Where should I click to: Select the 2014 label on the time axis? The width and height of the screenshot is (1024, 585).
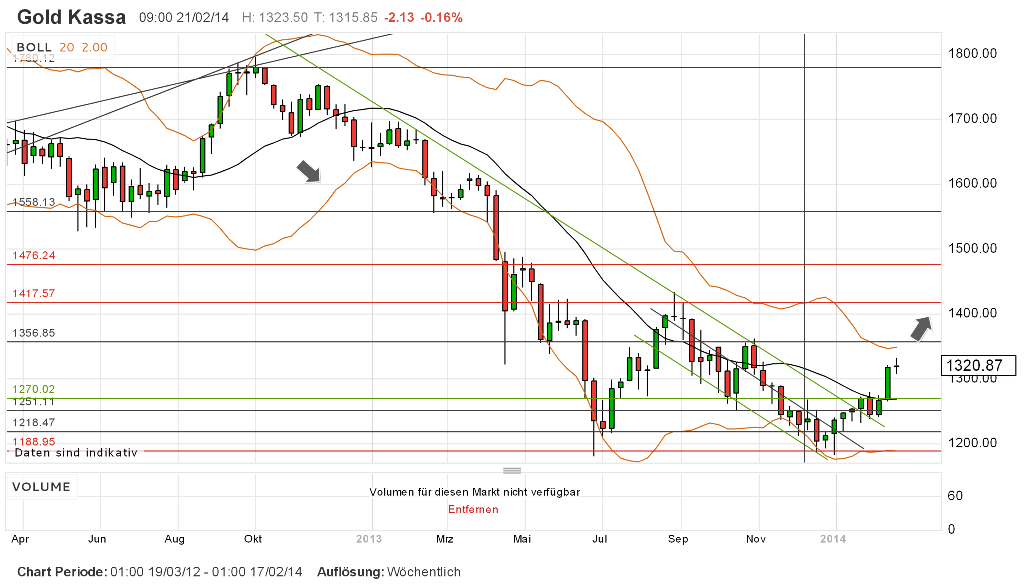pyautogui.click(x=836, y=538)
